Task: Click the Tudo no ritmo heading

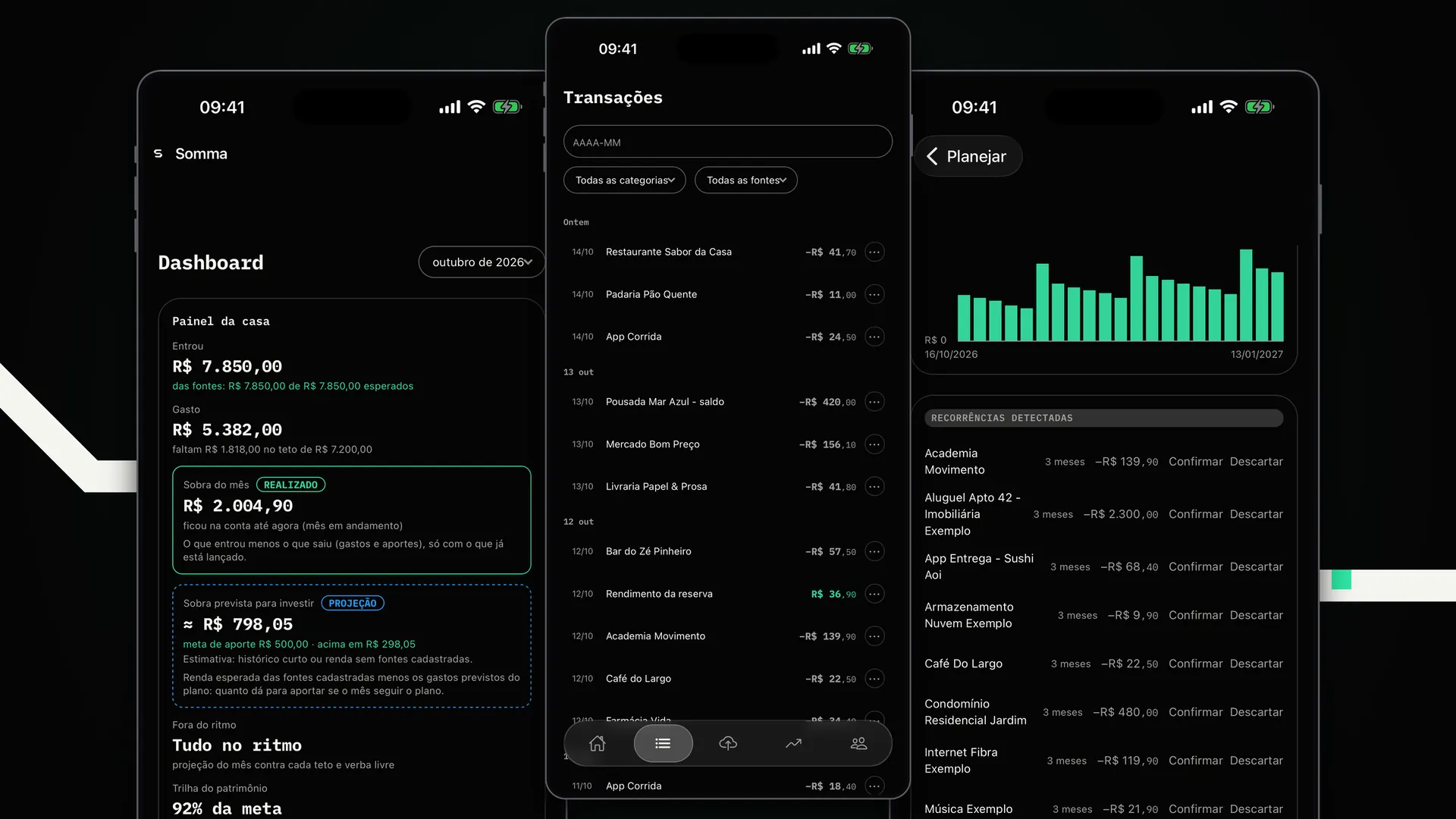Action: (x=237, y=745)
